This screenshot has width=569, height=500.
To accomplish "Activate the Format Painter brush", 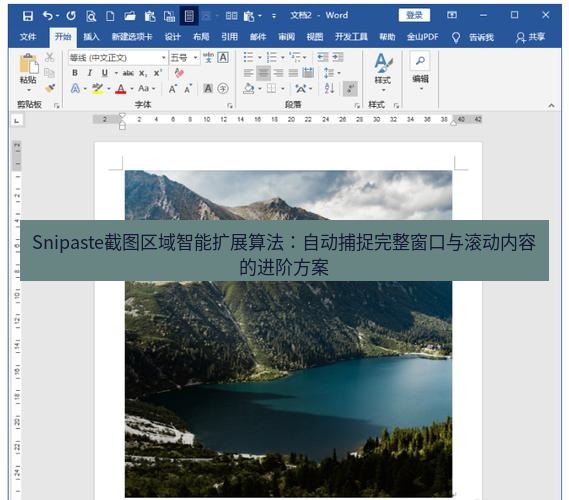I will [x=49, y=88].
